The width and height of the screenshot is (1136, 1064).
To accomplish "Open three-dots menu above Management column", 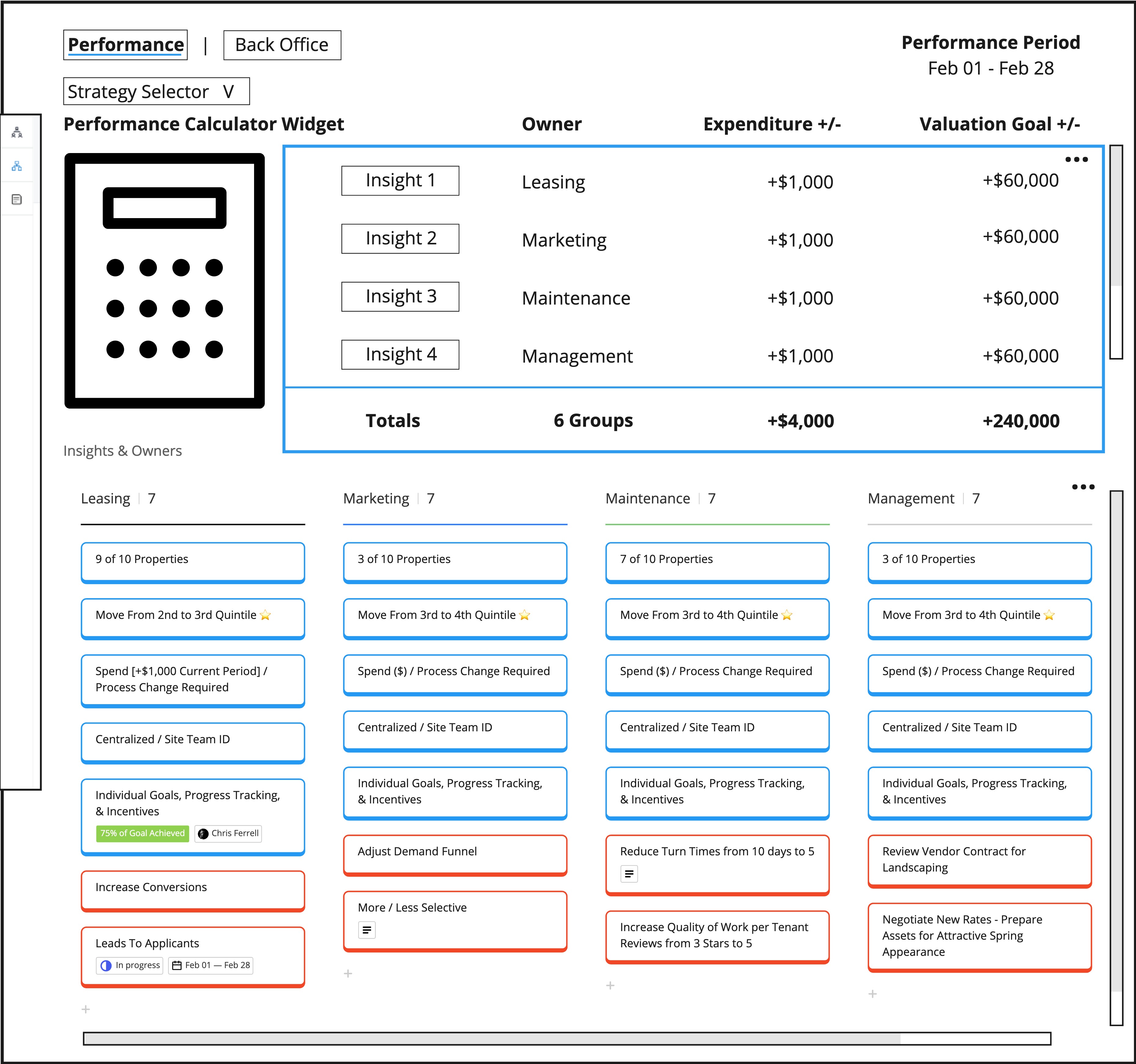I will tap(1083, 487).
